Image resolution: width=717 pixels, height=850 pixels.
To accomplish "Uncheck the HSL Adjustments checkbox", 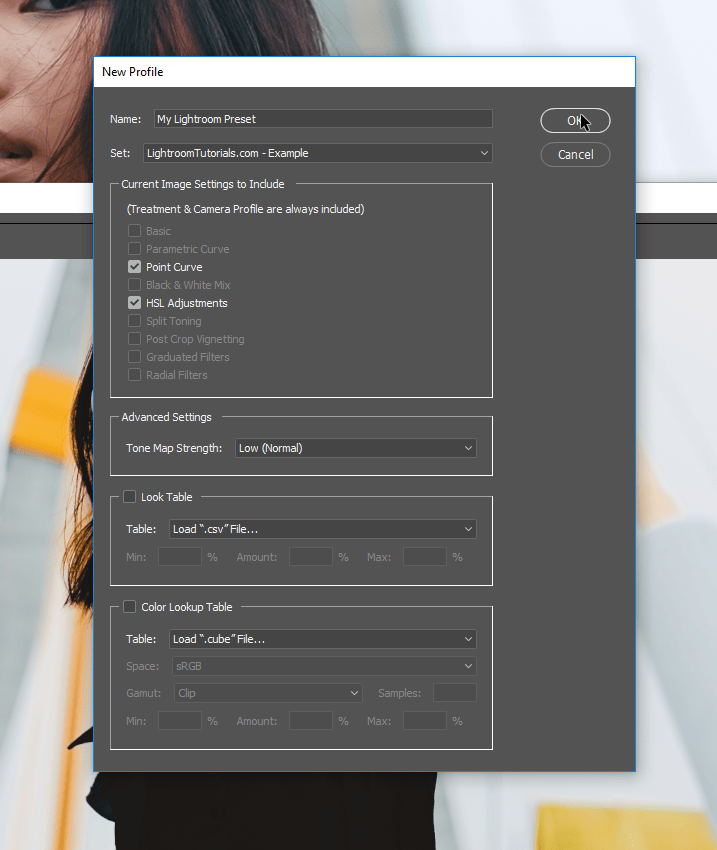I will (134, 302).
